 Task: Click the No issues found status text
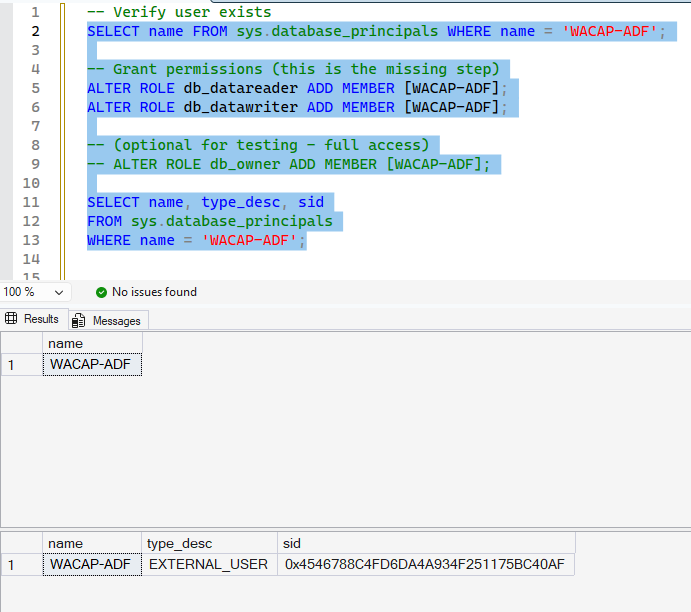154,292
